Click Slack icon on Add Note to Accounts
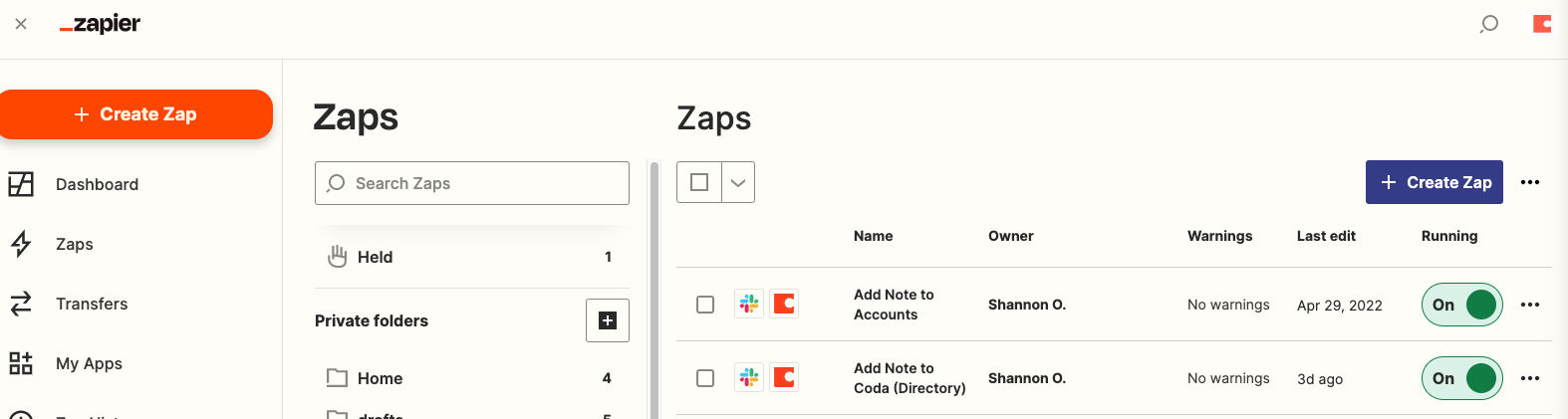 (x=749, y=304)
